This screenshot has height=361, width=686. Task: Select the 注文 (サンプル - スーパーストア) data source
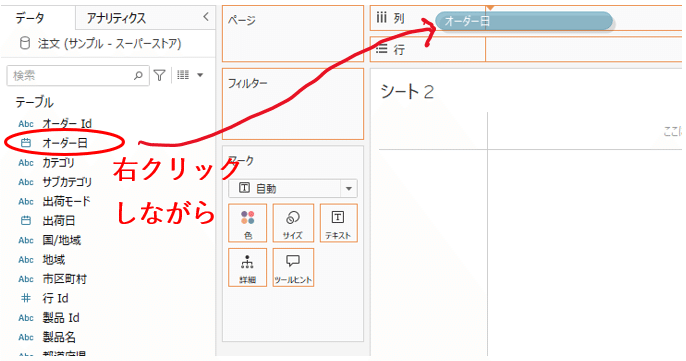tap(109, 43)
